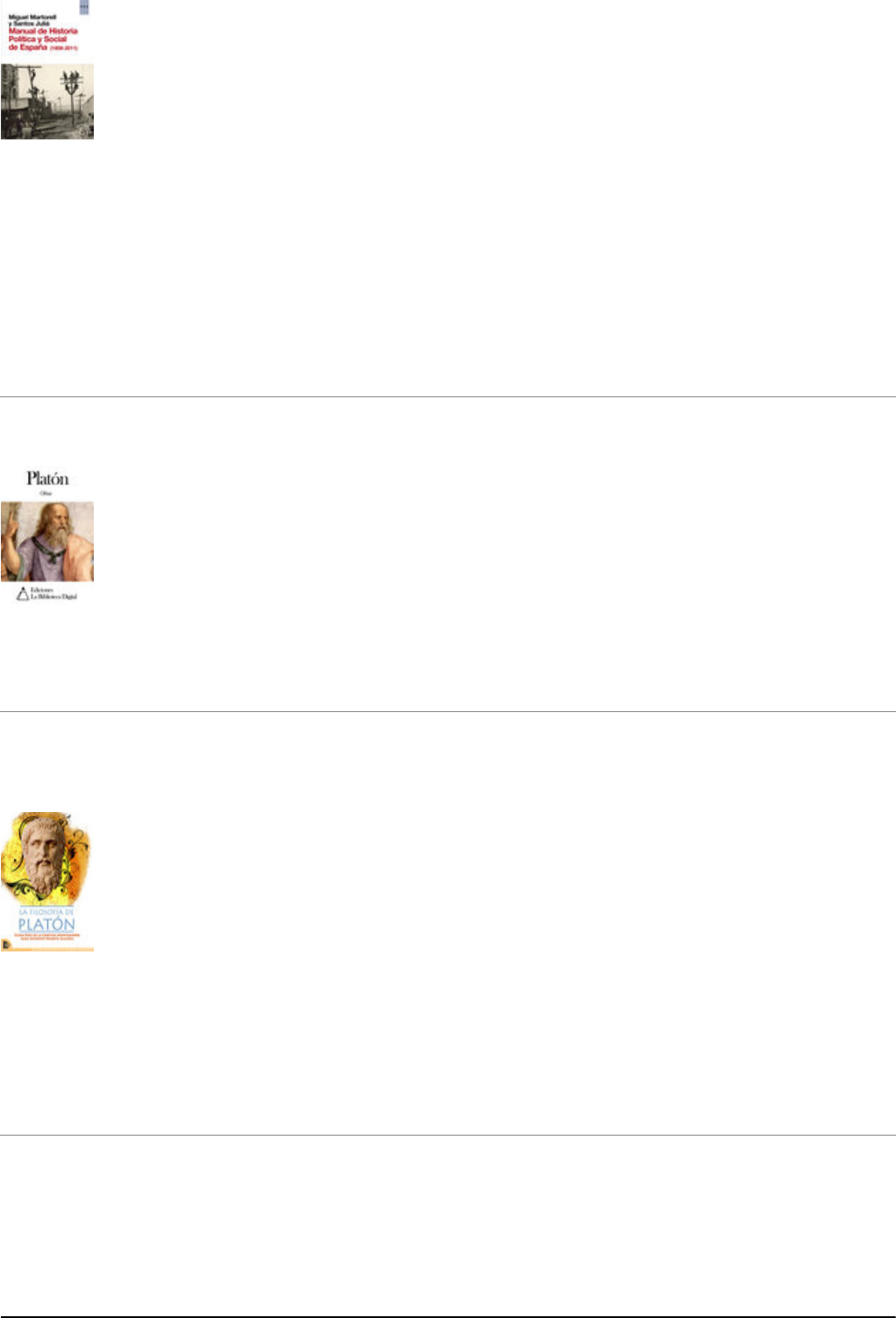The width and height of the screenshot is (896, 1318).
Task: Click the blue publisher logo atop first cover
Action: pyautogui.click(x=84, y=5)
